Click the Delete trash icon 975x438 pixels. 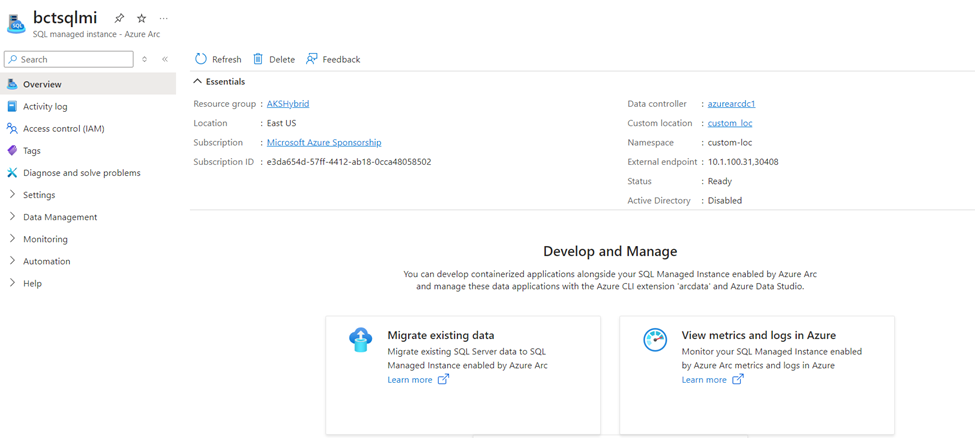(x=258, y=59)
